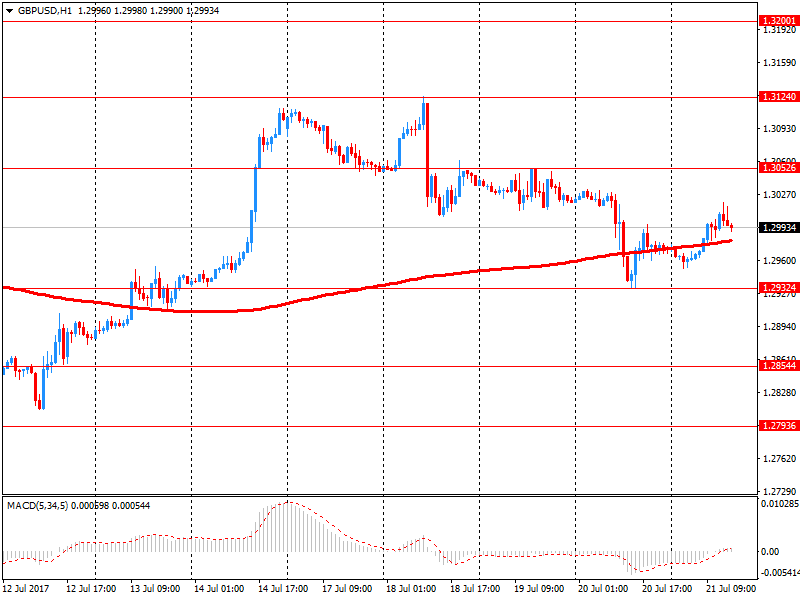The width and height of the screenshot is (800, 600).
Task: Select the 12 Jul 2017 time axis label
Action: [x=26, y=589]
